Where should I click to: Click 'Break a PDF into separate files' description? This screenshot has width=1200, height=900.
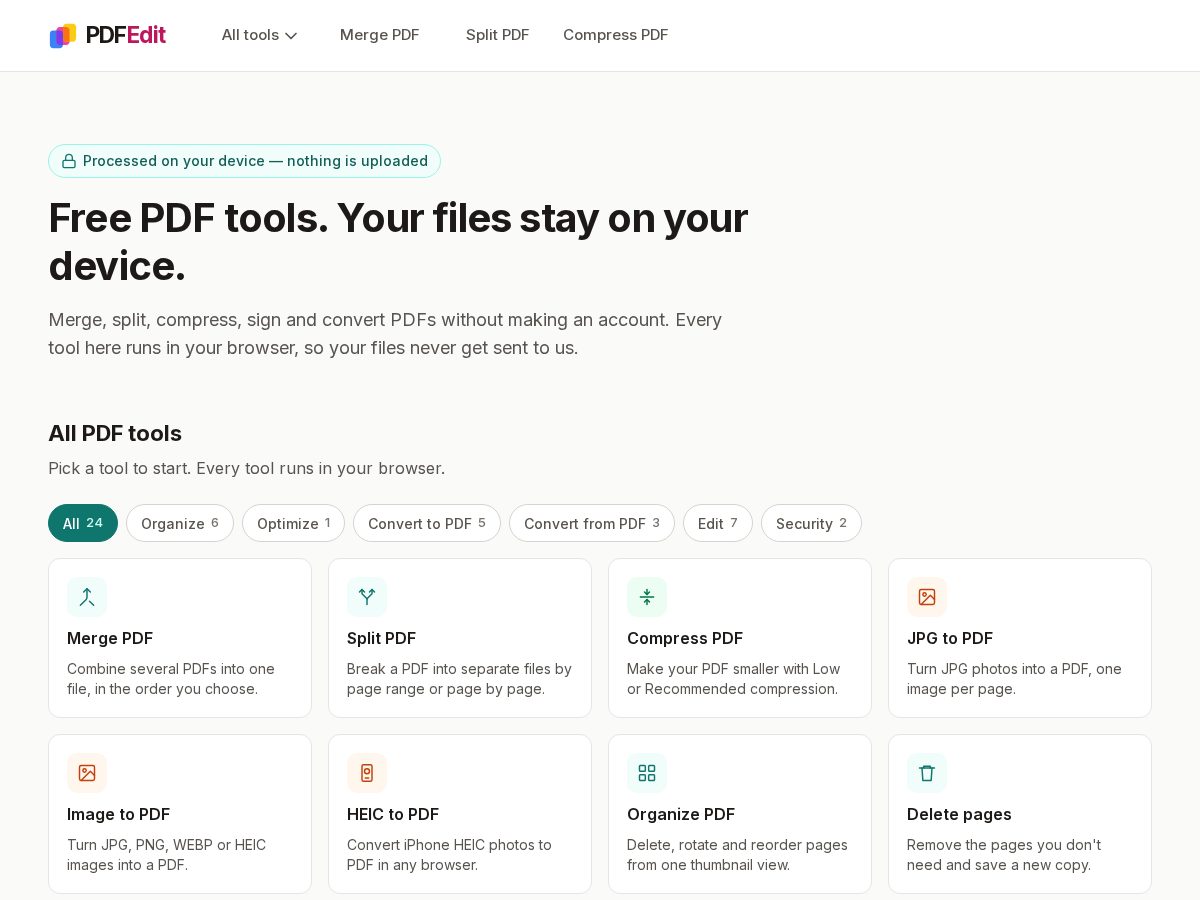click(459, 679)
